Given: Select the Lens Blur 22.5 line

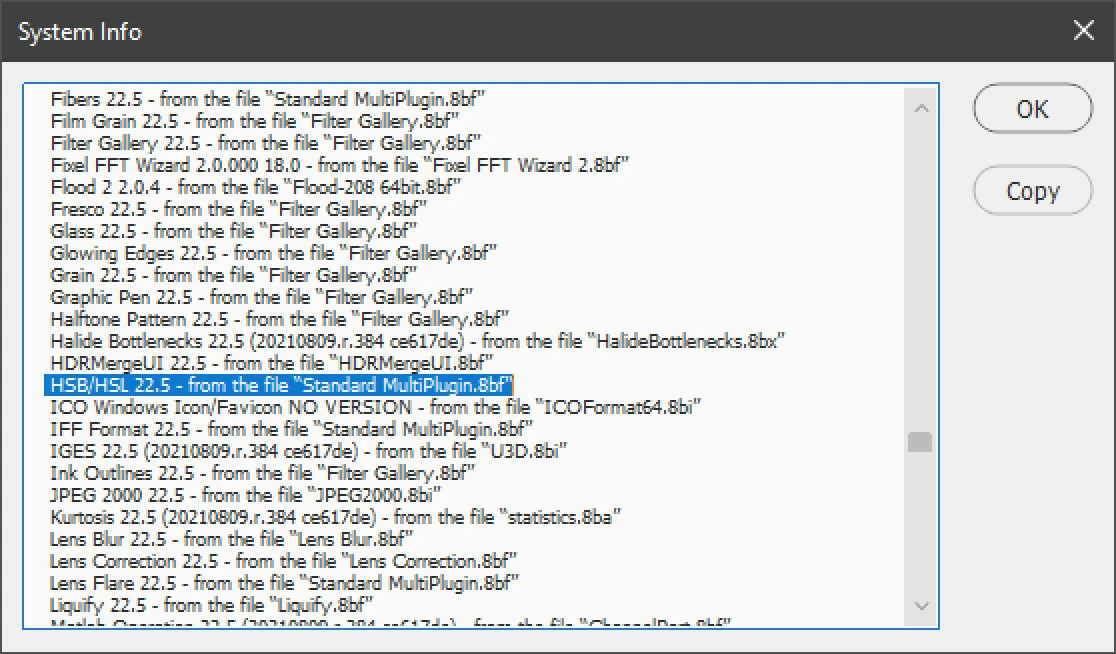Looking at the screenshot, I should 232,539.
